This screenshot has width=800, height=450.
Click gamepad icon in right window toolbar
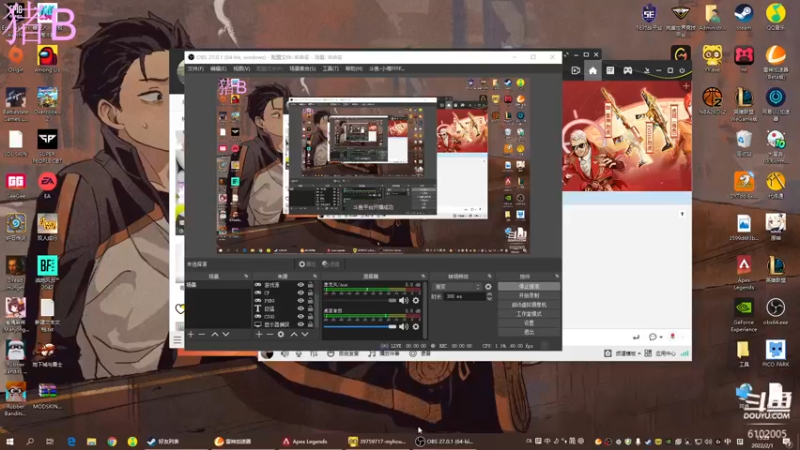(x=628, y=70)
